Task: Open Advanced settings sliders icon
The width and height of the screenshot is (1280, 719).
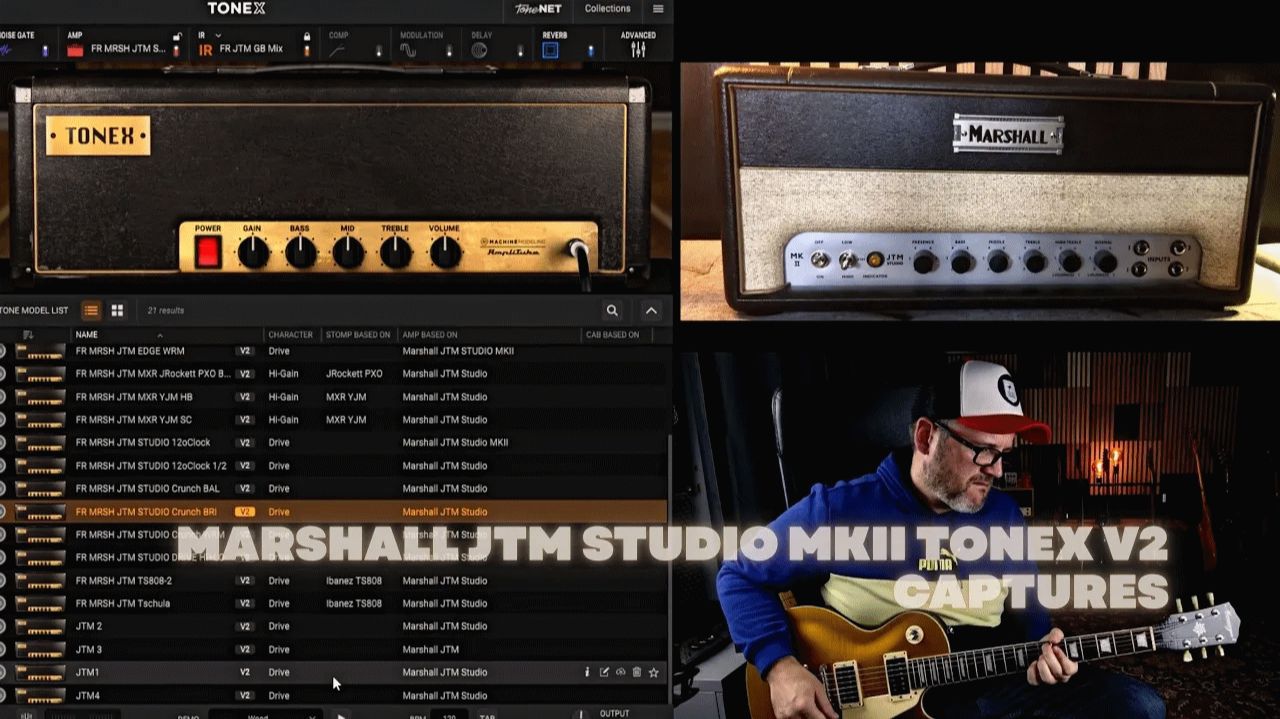Action: [x=638, y=50]
